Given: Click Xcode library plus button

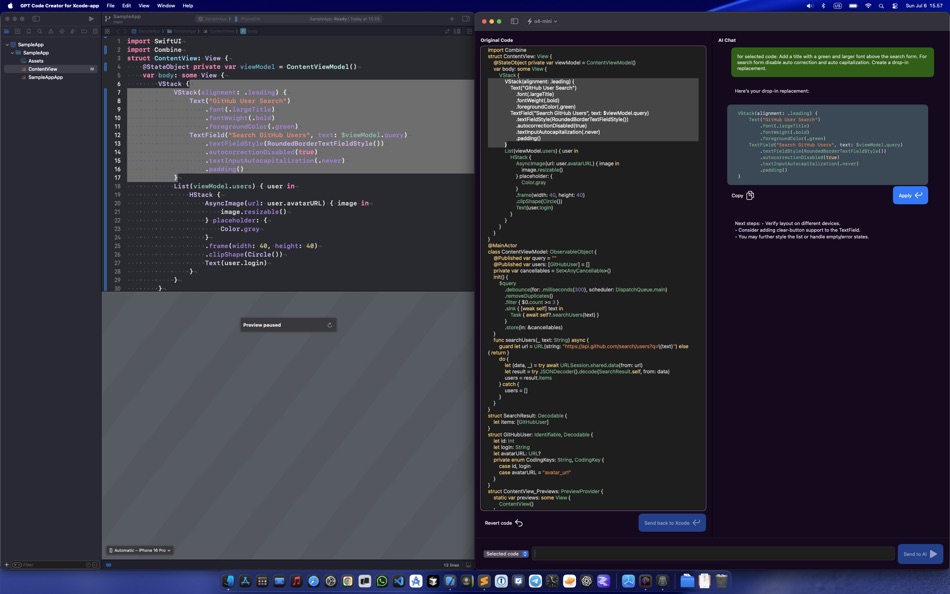Looking at the screenshot, I should (452, 19).
